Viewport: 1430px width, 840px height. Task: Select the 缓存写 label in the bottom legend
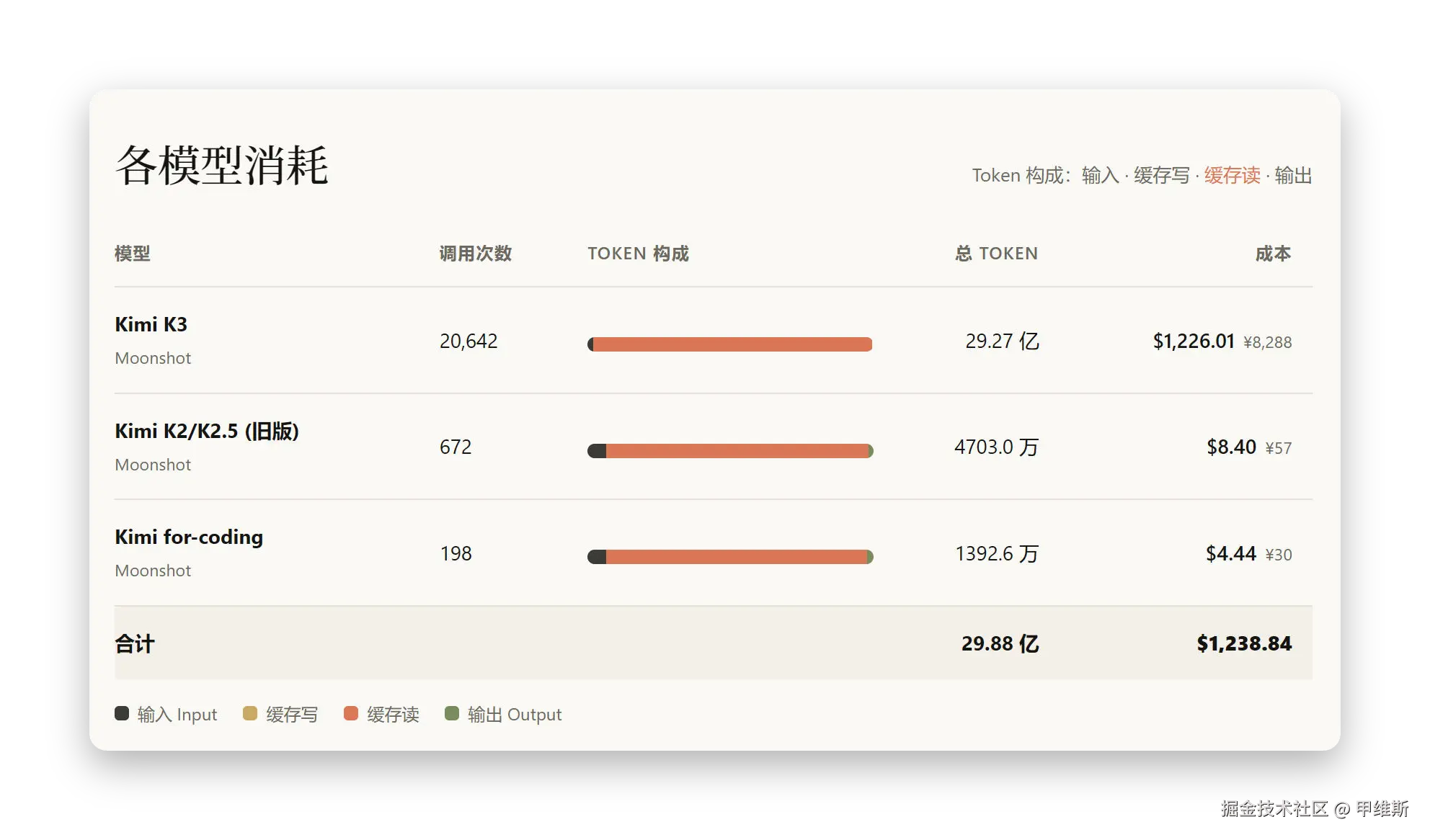click(x=292, y=715)
